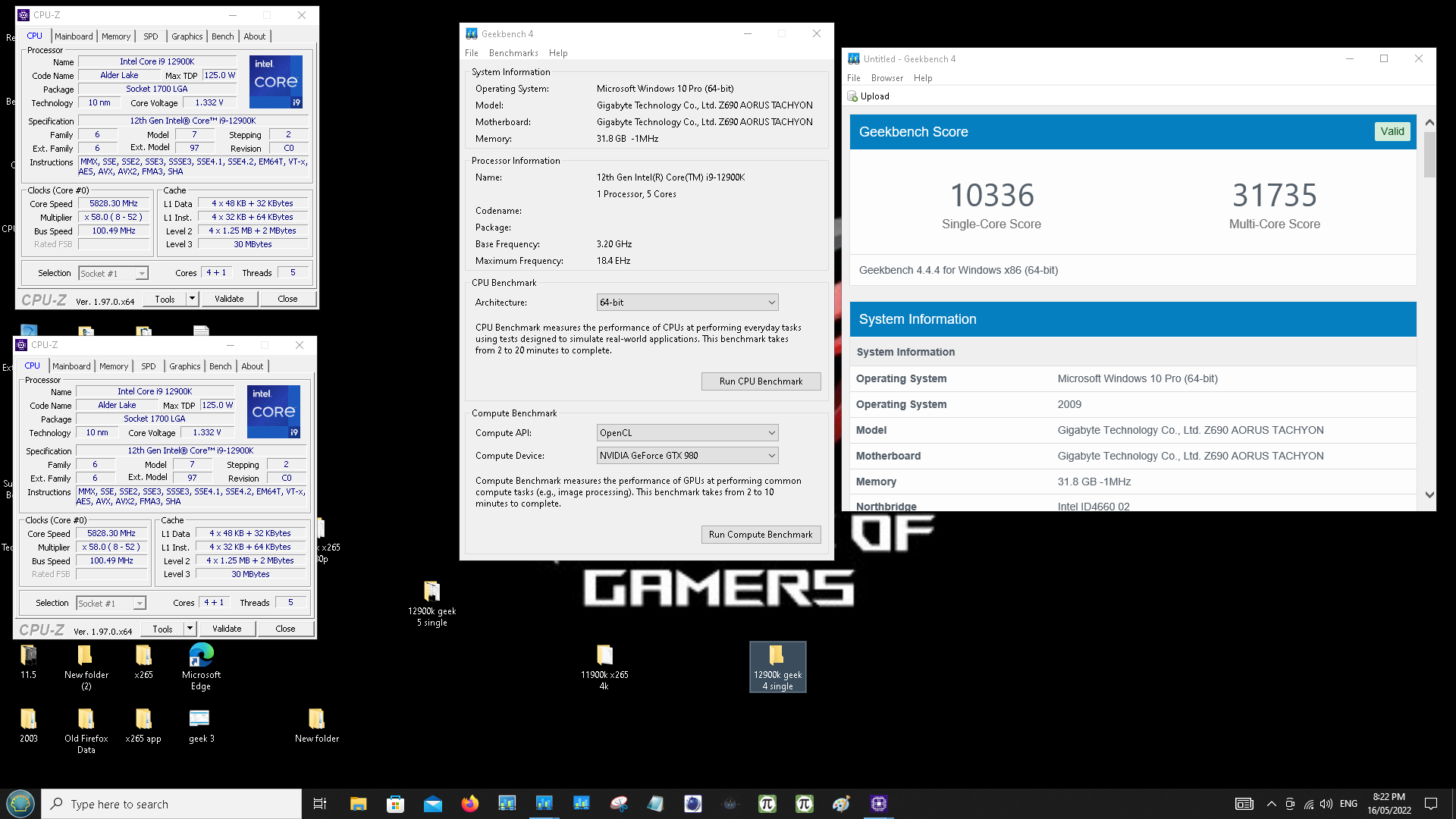Open Snipping Tool taskbar icon
Image resolution: width=1456 pixels, height=819 pixels.
tap(618, 804)
